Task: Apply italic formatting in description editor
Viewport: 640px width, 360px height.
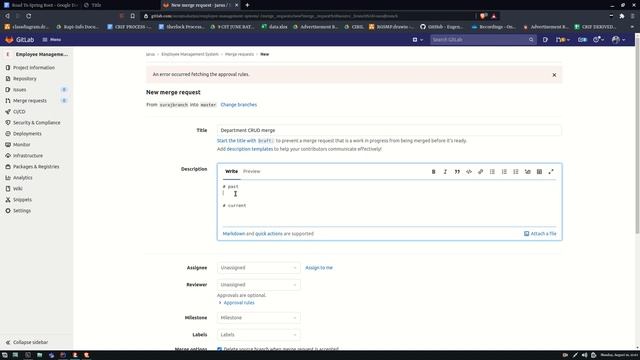Action: (x=445, y=172)
